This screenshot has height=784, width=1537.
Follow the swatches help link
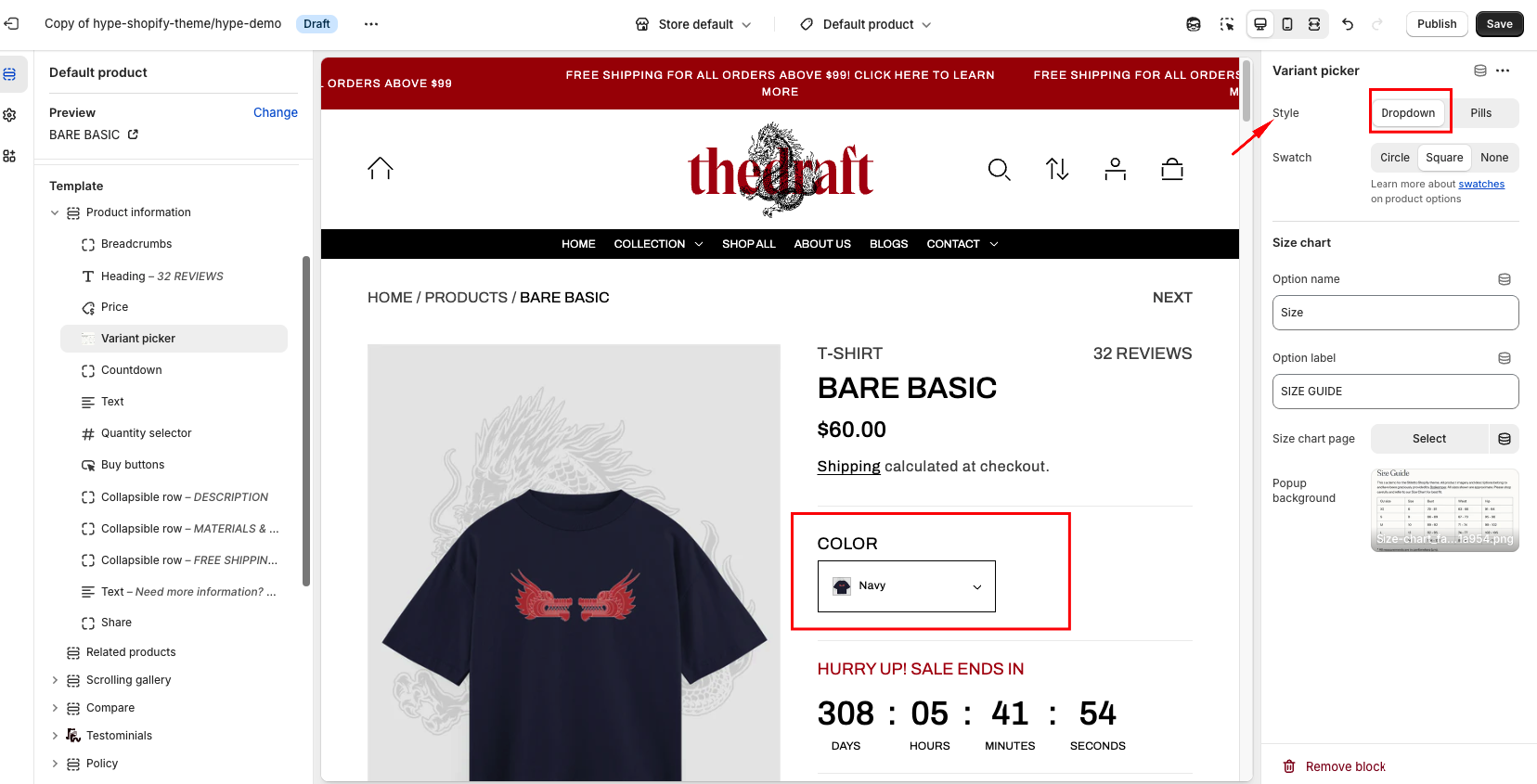1481,185
